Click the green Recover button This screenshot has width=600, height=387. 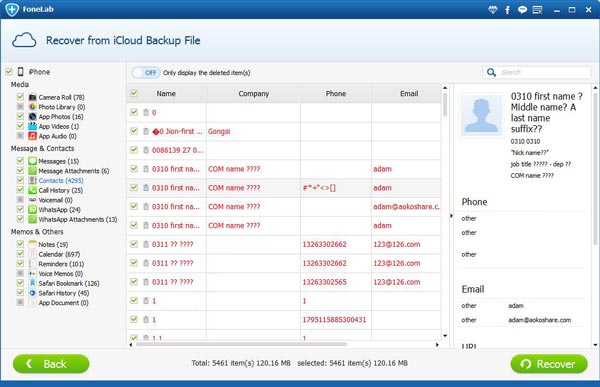pyautogui.click(x=549, y=364)
